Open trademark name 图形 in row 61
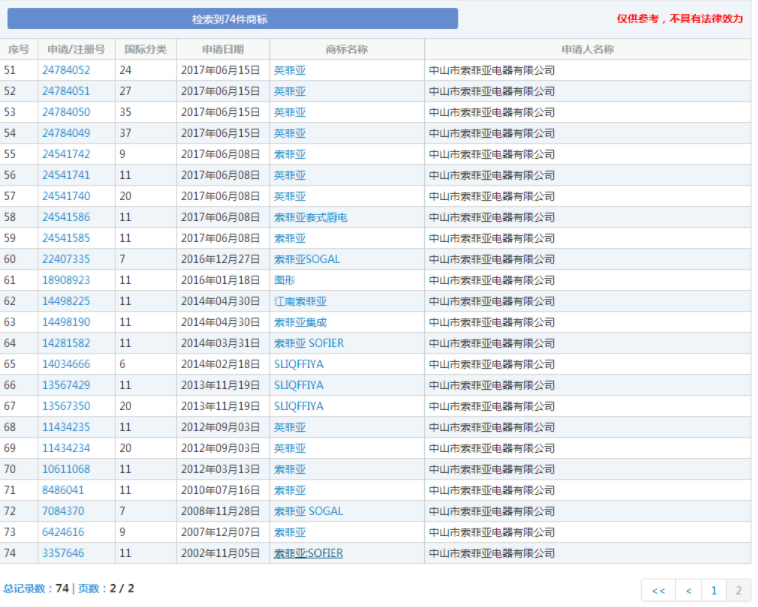The width and height of the screenshot is (758, 607). [x=285, y=280]
